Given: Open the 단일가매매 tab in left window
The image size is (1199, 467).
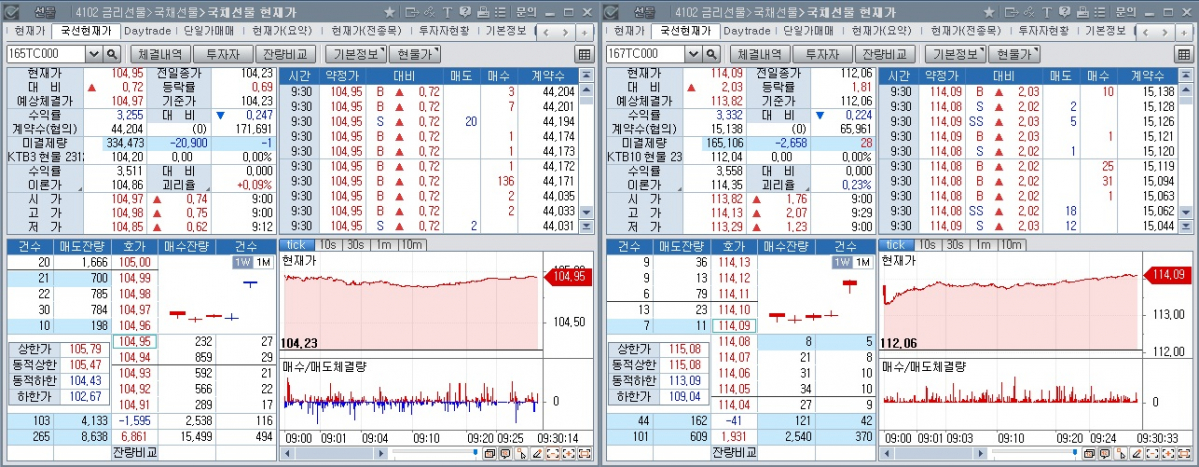Looking at the screenshot, I should tap(210, 31).
